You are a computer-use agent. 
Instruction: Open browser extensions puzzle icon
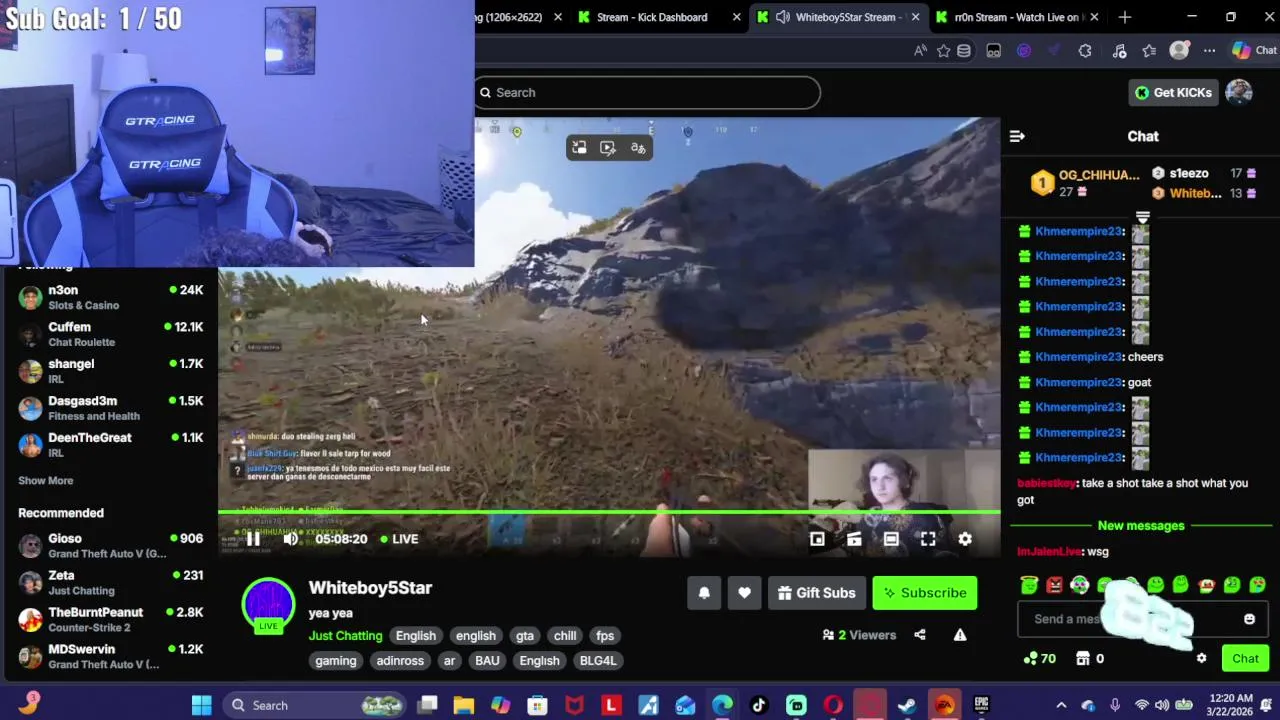pos(1085,51)
